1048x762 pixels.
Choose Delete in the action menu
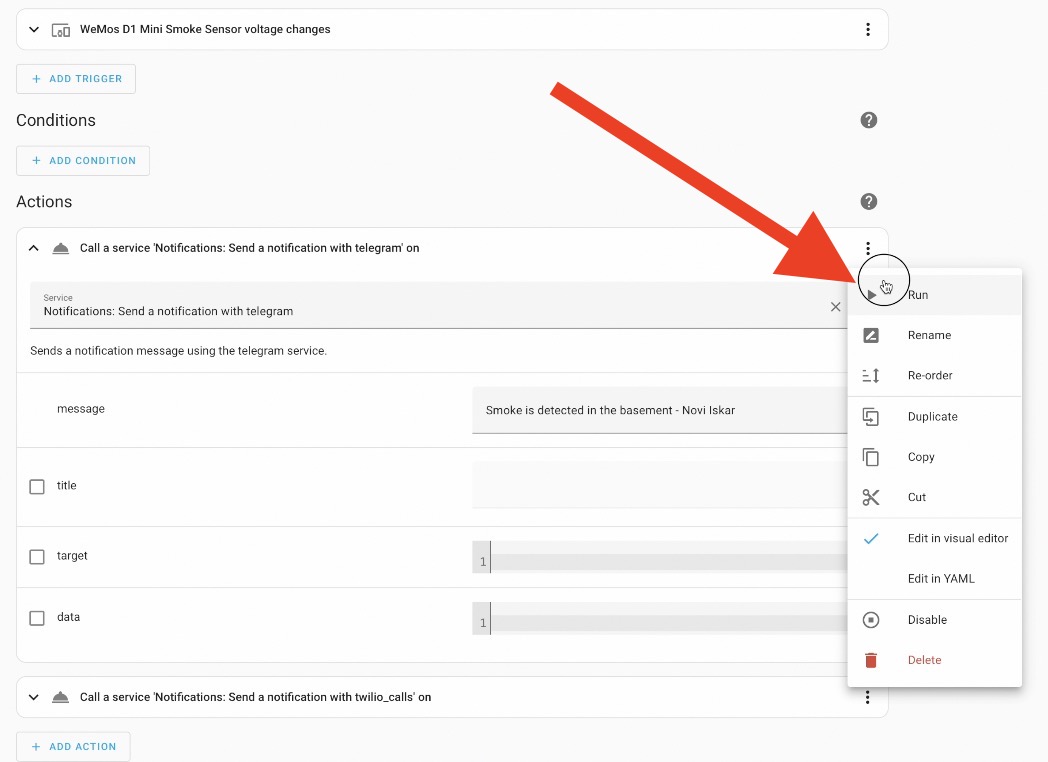[x=934, y=660]
